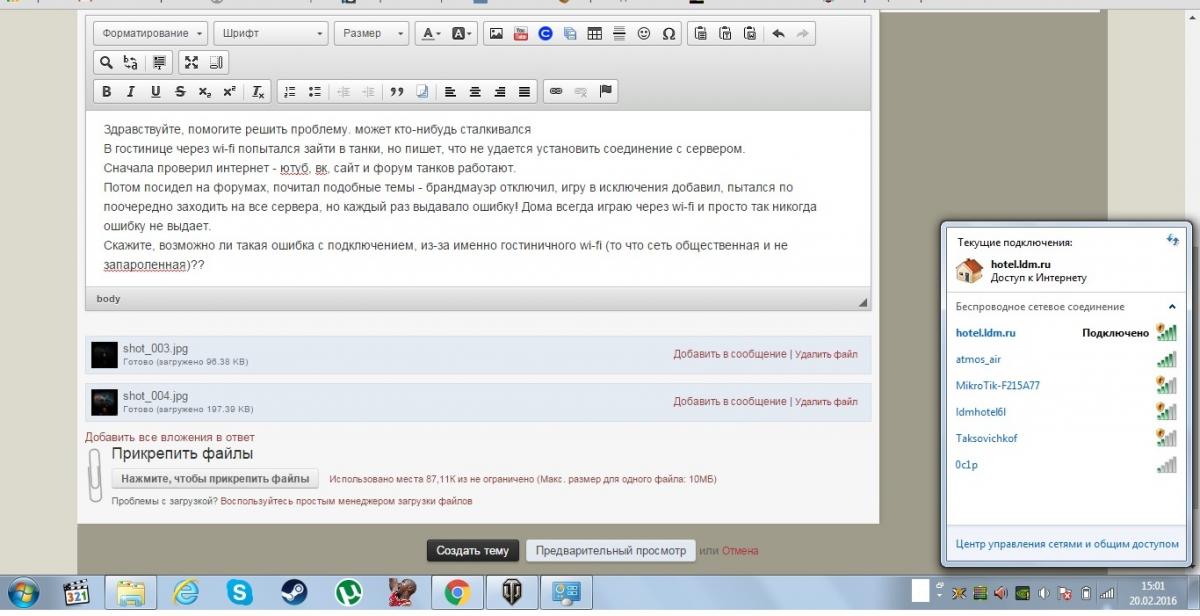
Task: Click the Создать тему button
Action: coord(474,550)
